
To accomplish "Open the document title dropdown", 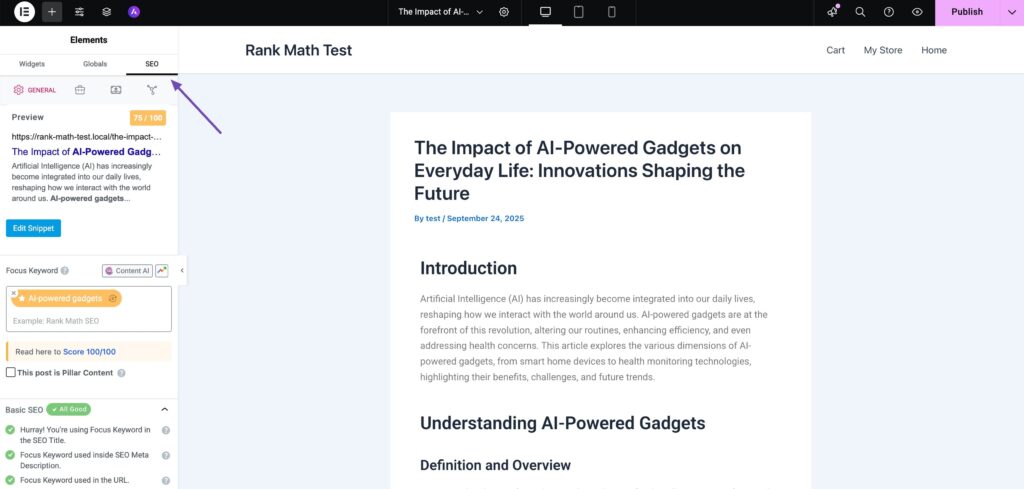I will tap(440, 12).
